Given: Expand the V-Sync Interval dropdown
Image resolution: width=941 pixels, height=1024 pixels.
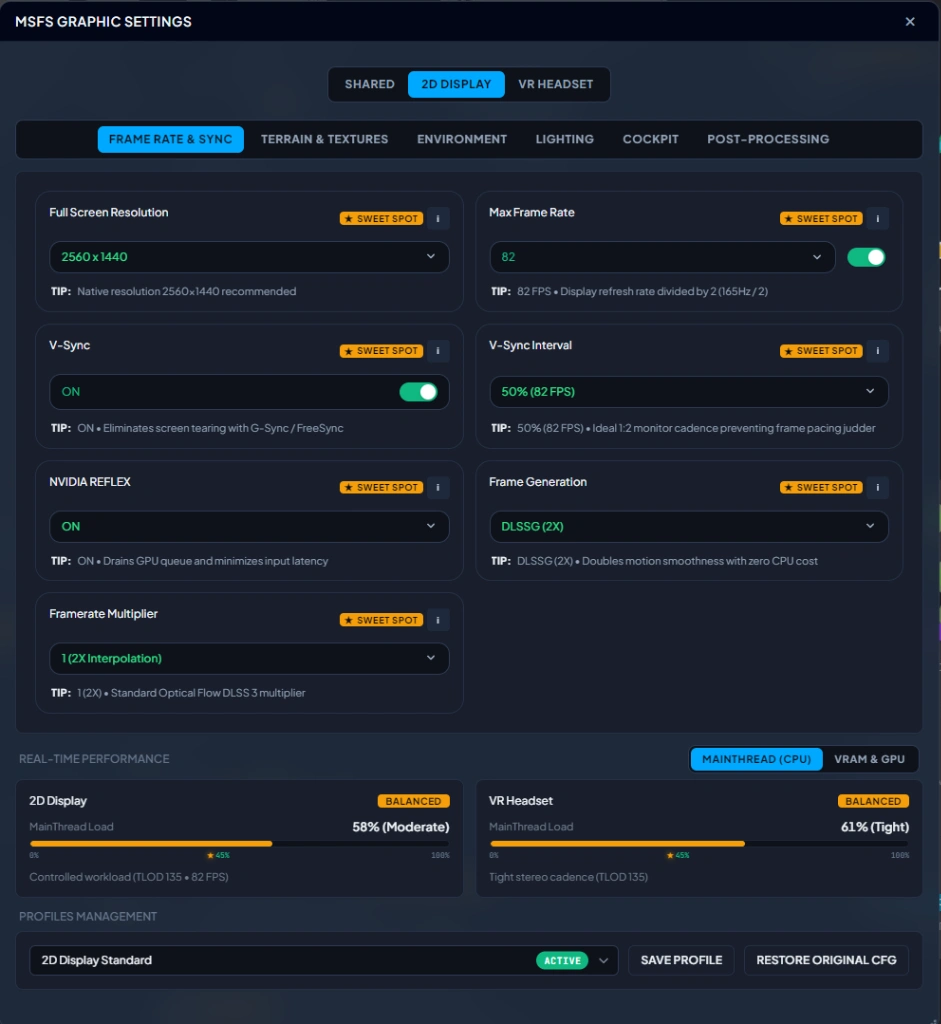Looking at the screenshot, I should coord(689,392).
